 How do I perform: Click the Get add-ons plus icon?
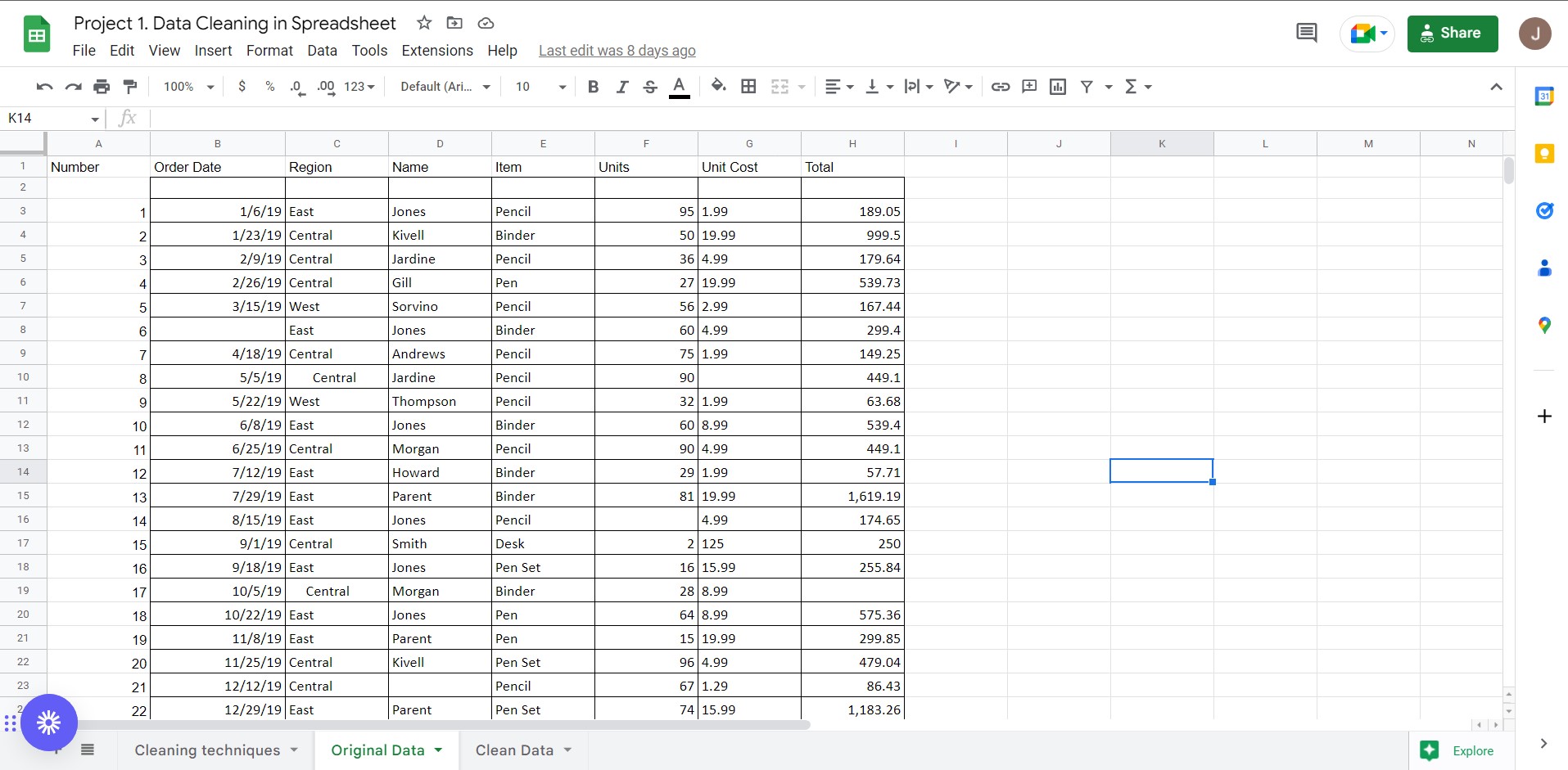point(1544,416)
